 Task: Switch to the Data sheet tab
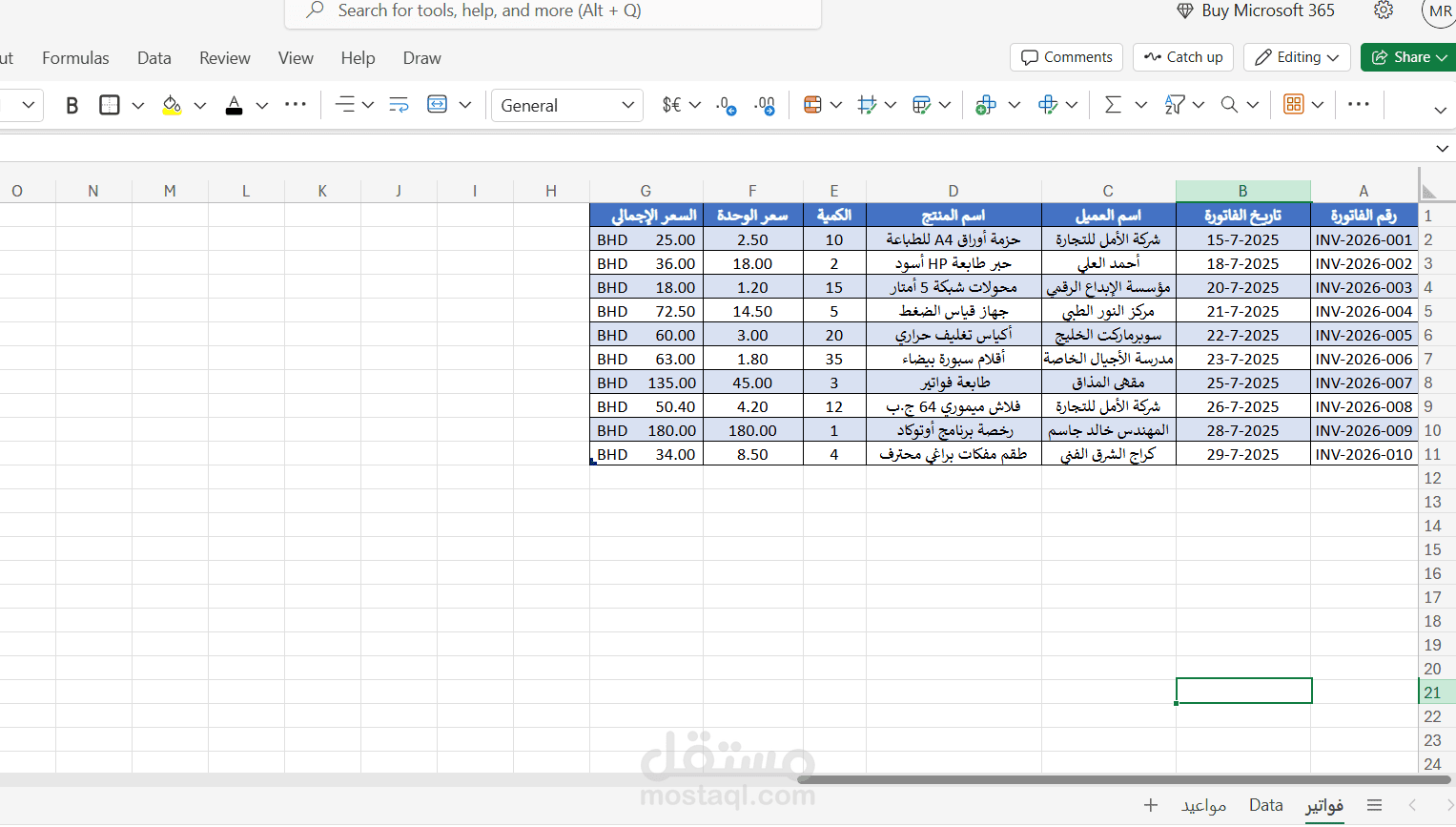(x=1266, y=805)
